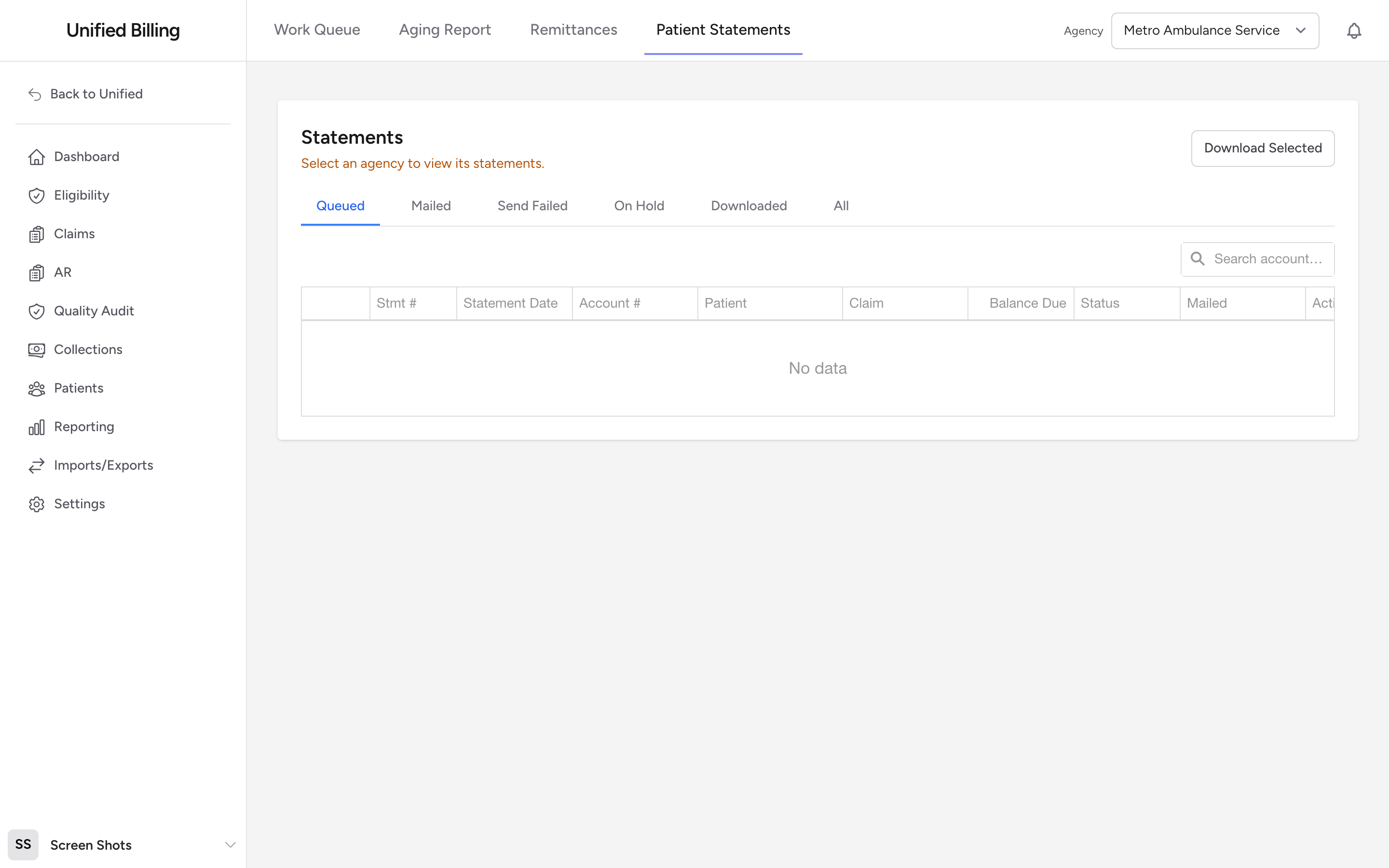Screen dimensions: 1389x868
Task: Click the SS user avatar badge
Action: click(x=23, y=844)
